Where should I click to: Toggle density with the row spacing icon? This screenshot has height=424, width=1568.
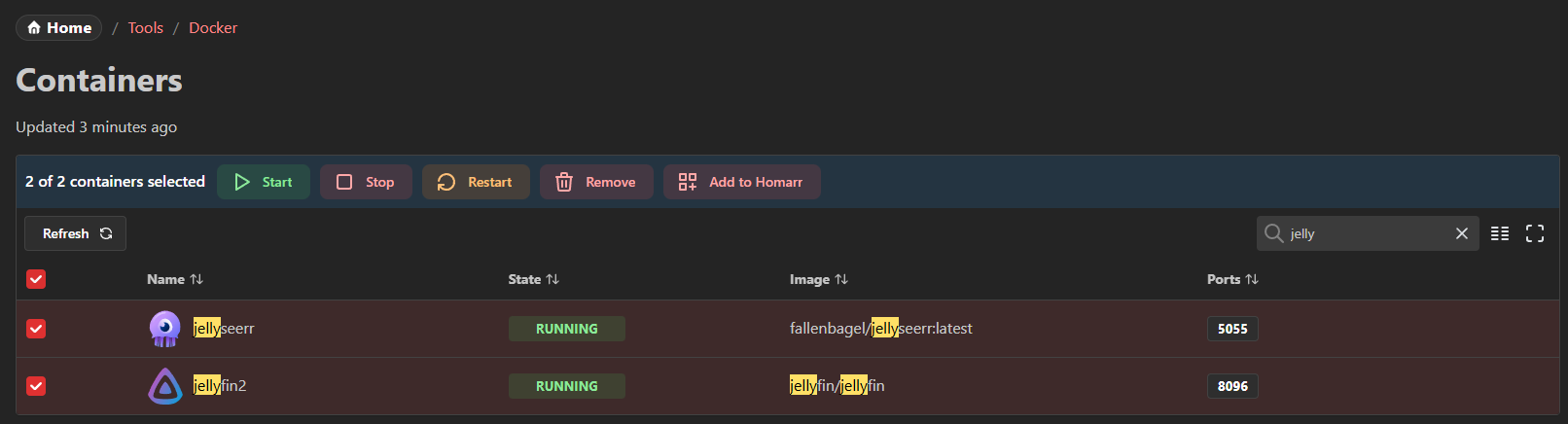point(1500,233)
